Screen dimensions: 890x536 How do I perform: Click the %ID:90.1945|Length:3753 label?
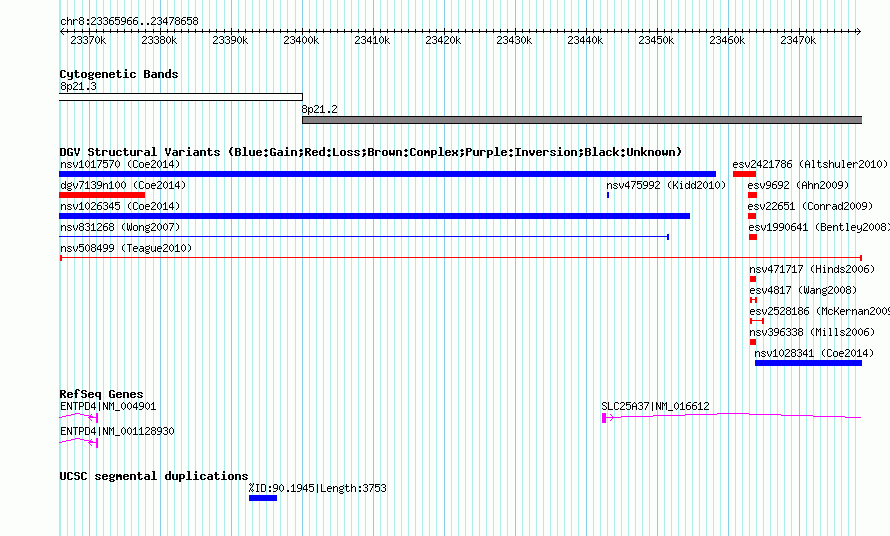(317, 488)
